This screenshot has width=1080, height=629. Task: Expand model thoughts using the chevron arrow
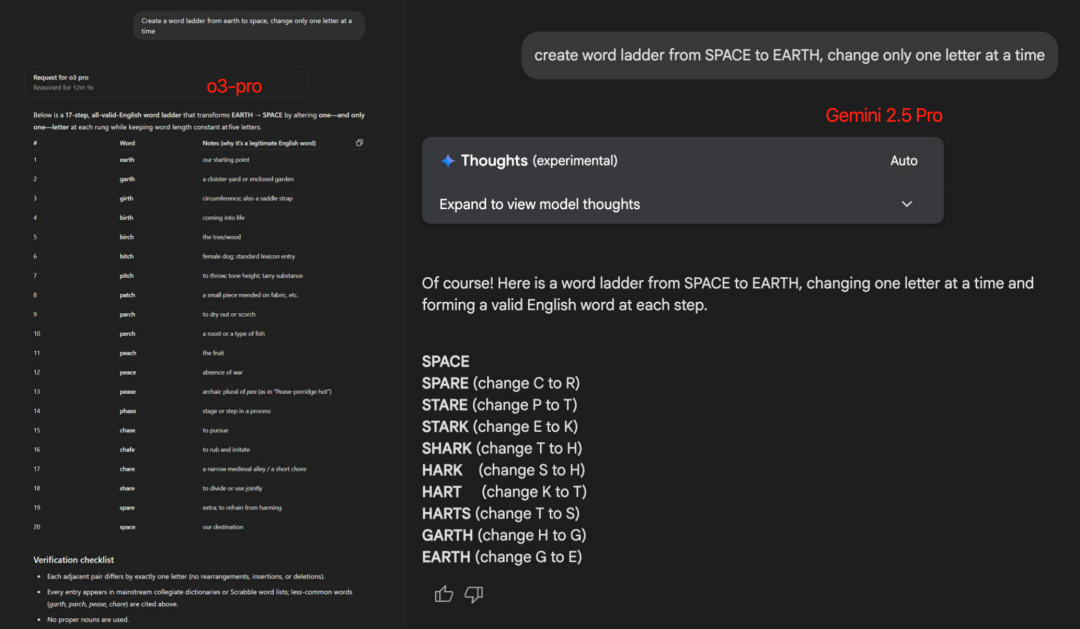(906, 204)
